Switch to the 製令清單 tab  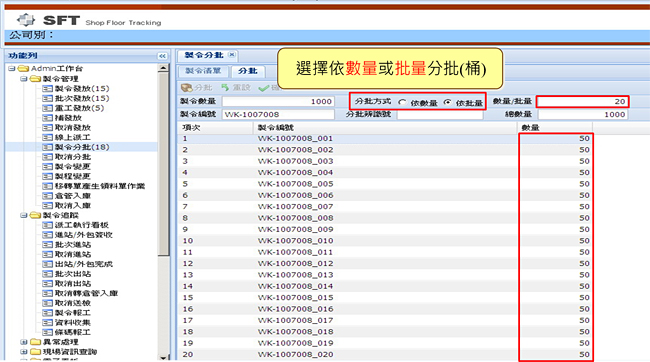(x=203, y=71)
